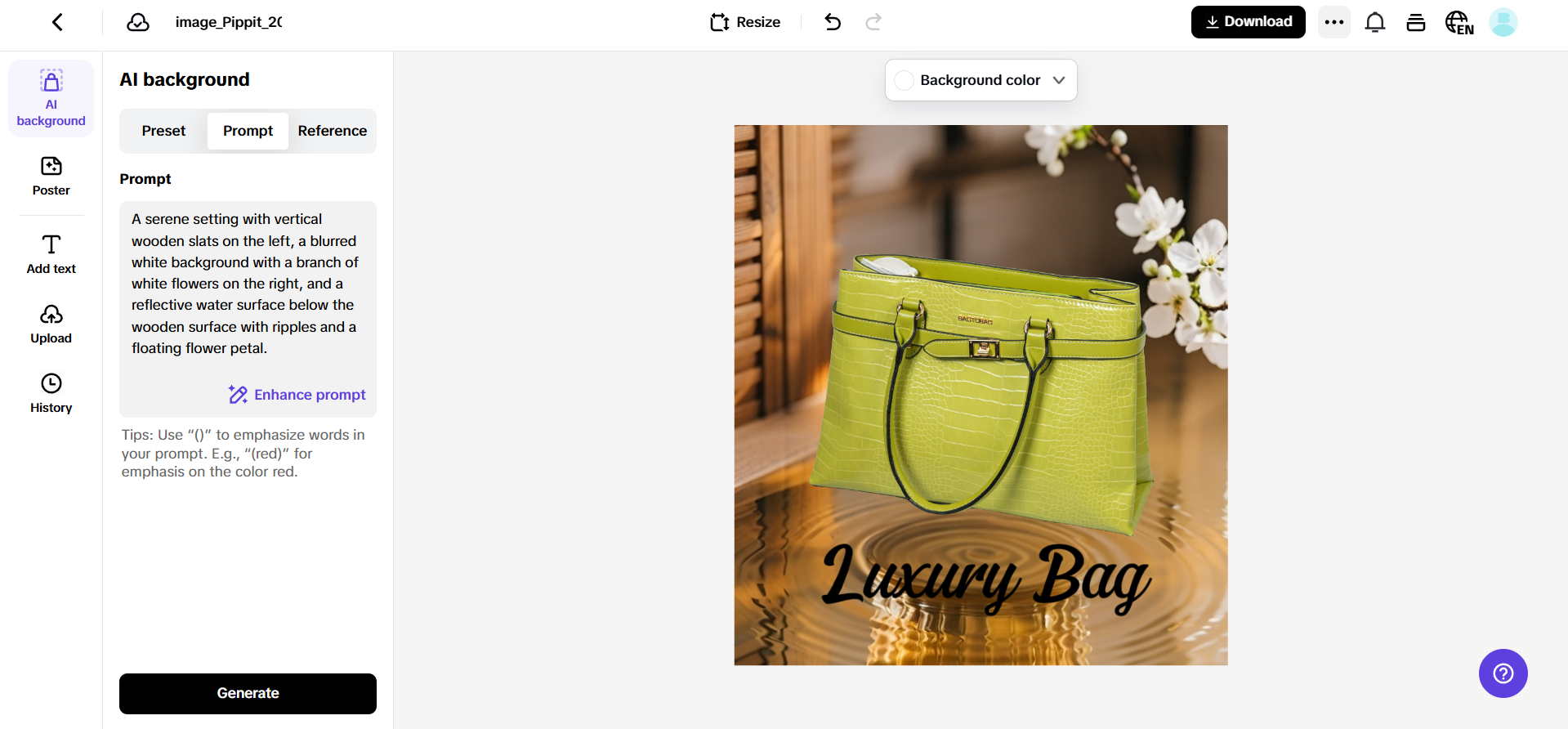Screen dimensions: 1568x729
Task: Open the more options ellipsis menu
Action: click(x=1334, y=22)
